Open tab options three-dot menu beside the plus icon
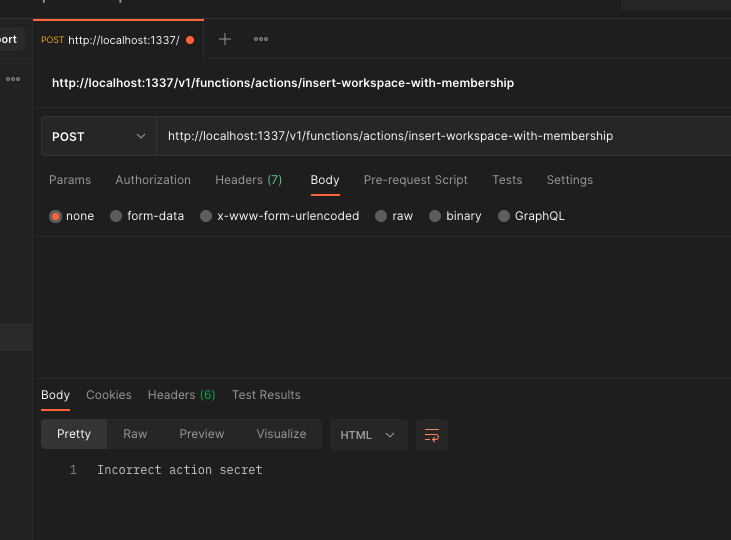 [261, 39]
